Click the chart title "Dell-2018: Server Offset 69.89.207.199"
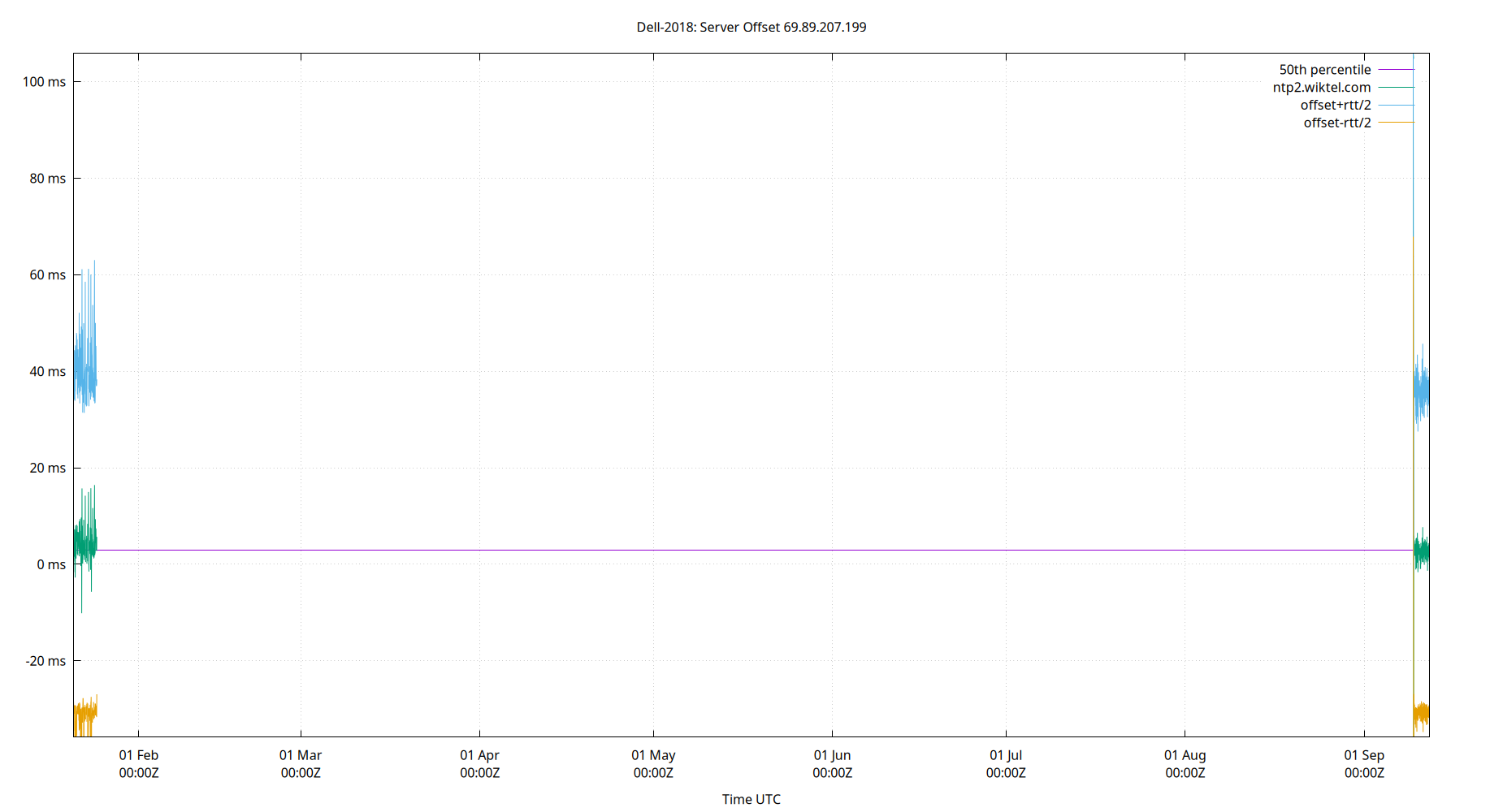1503x812 pixels. [751, 27]
